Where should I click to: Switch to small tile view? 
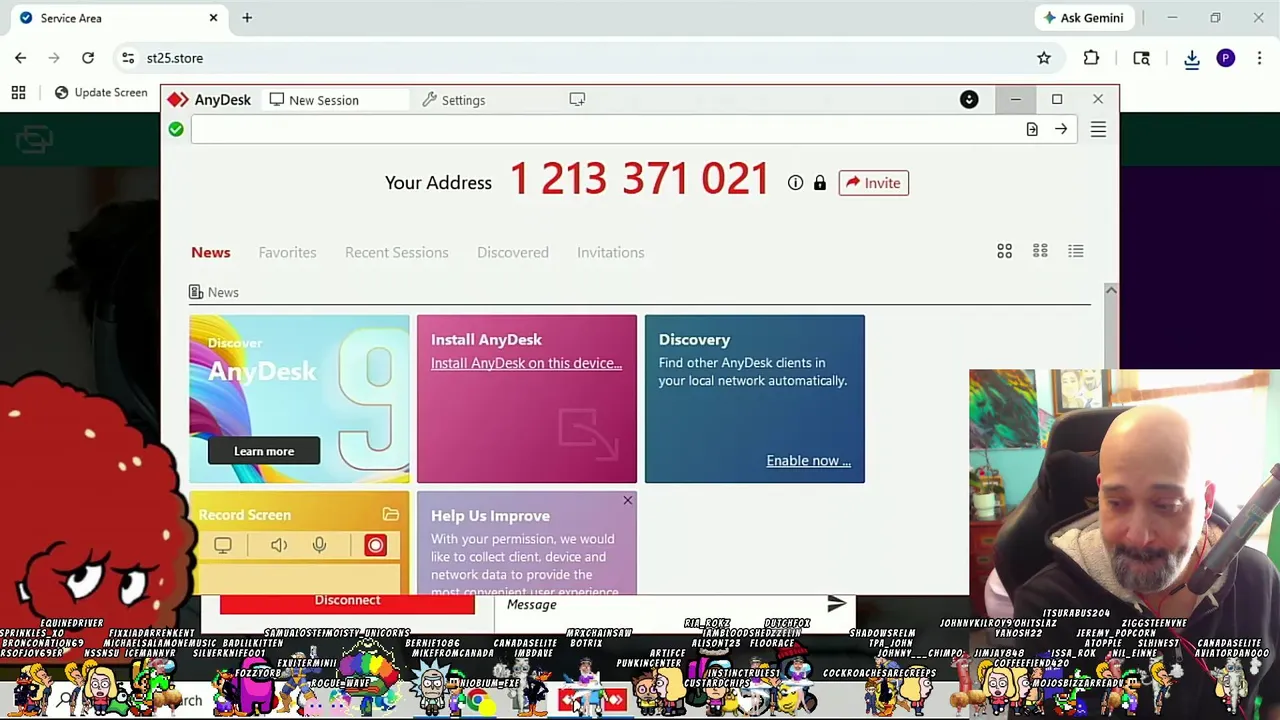tap(1040, 251)
